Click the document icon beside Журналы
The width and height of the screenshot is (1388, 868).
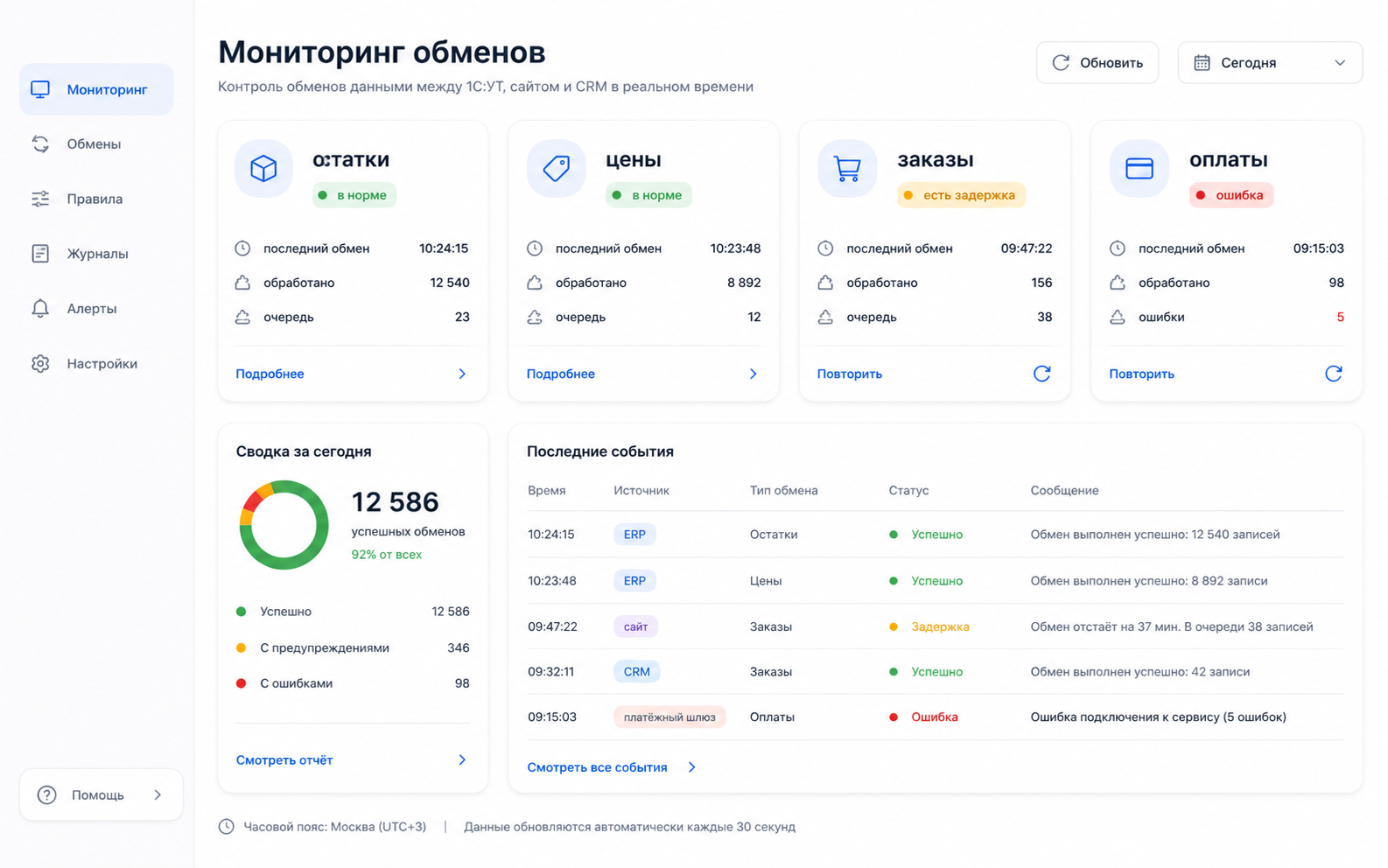(x=40, y=254)
